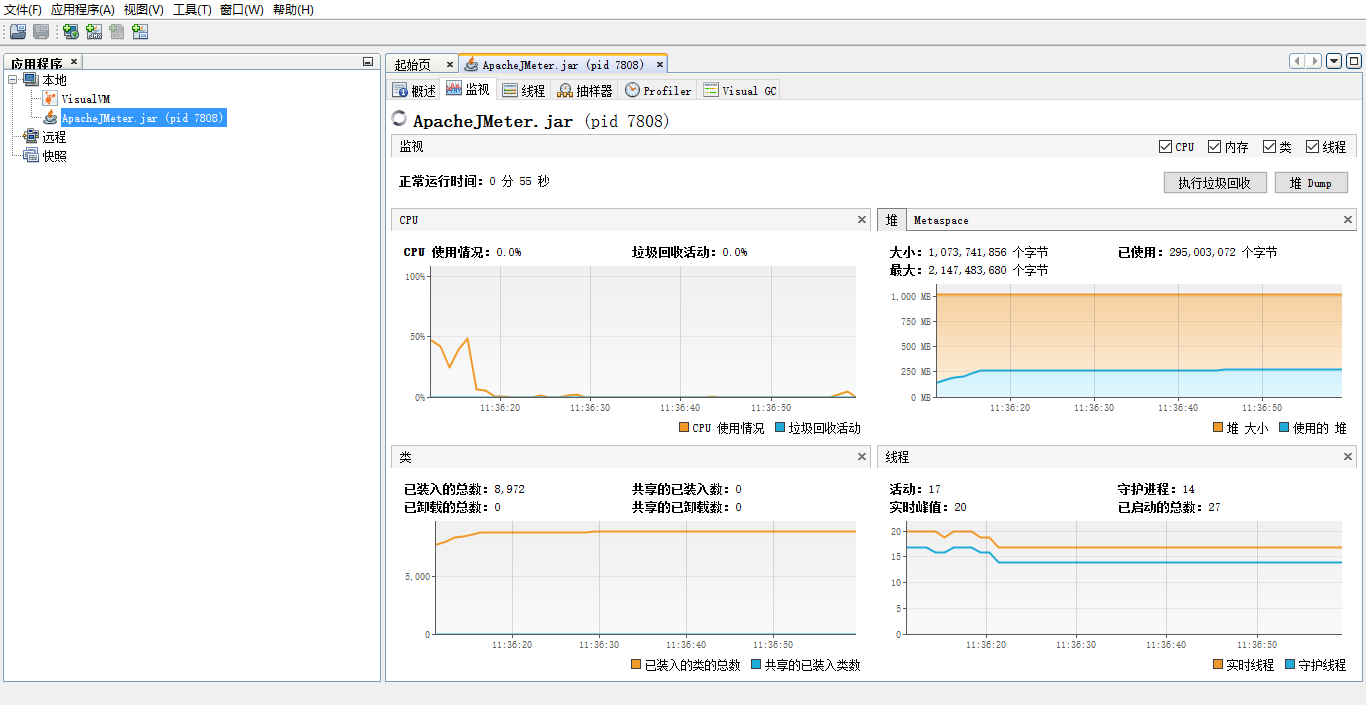
Task: Click the blue 共享的已装入类数 legend swatch
Action: tap(756, 665)
